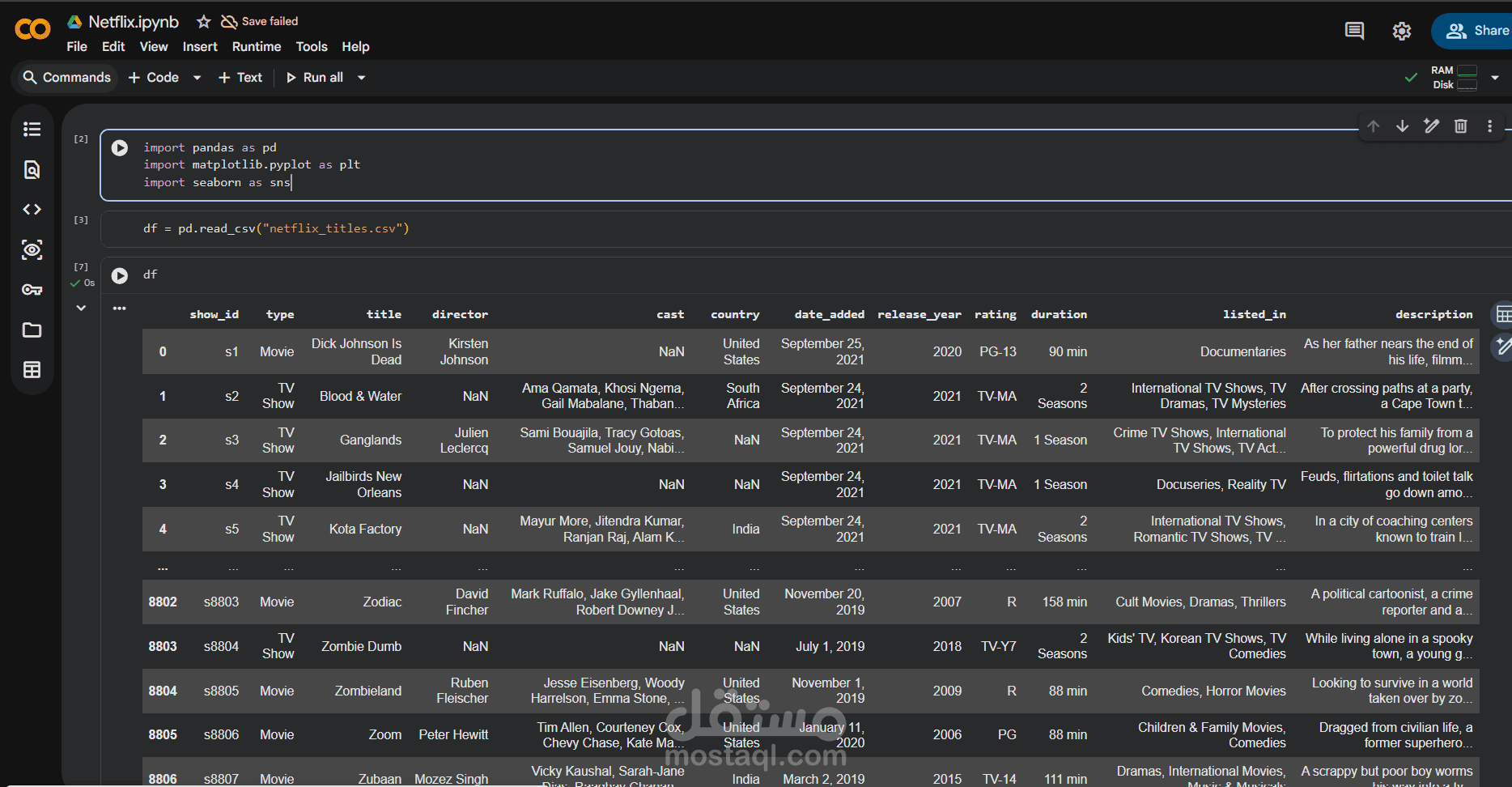Screen dimensions: 1512x787
Task: Select the Ganglands title cell
Action: (x=371, y=440)
